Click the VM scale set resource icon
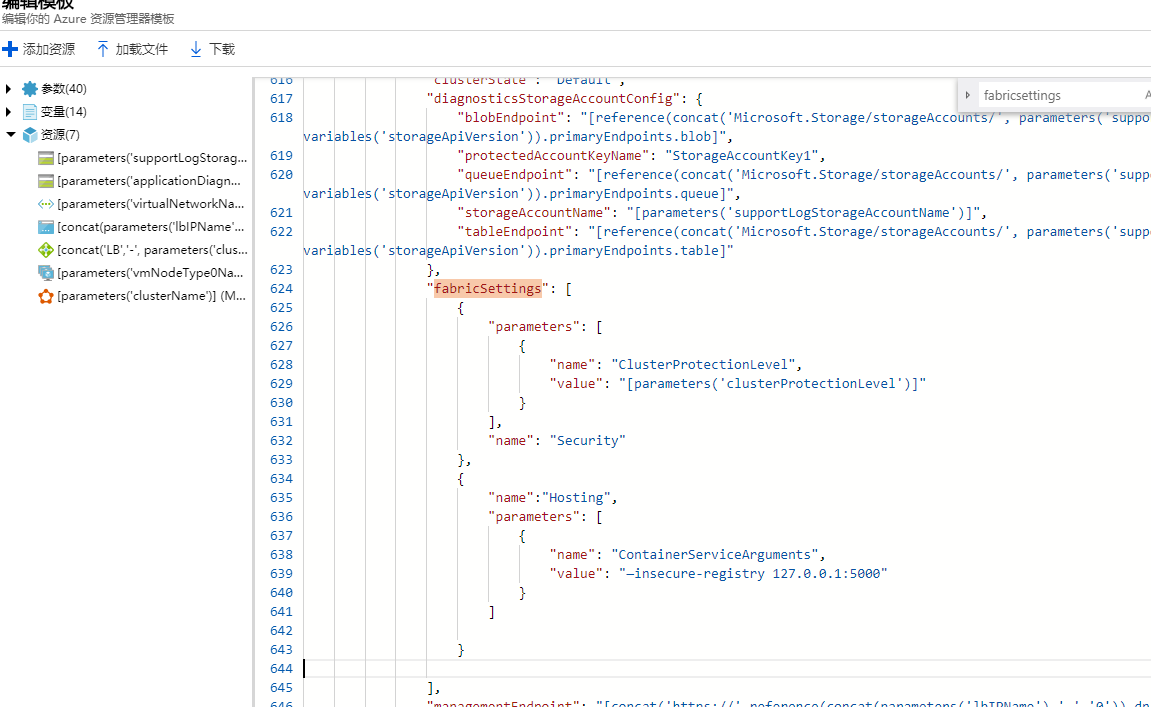This screenshot has width=1151, height=707. [x=46, y=273]
